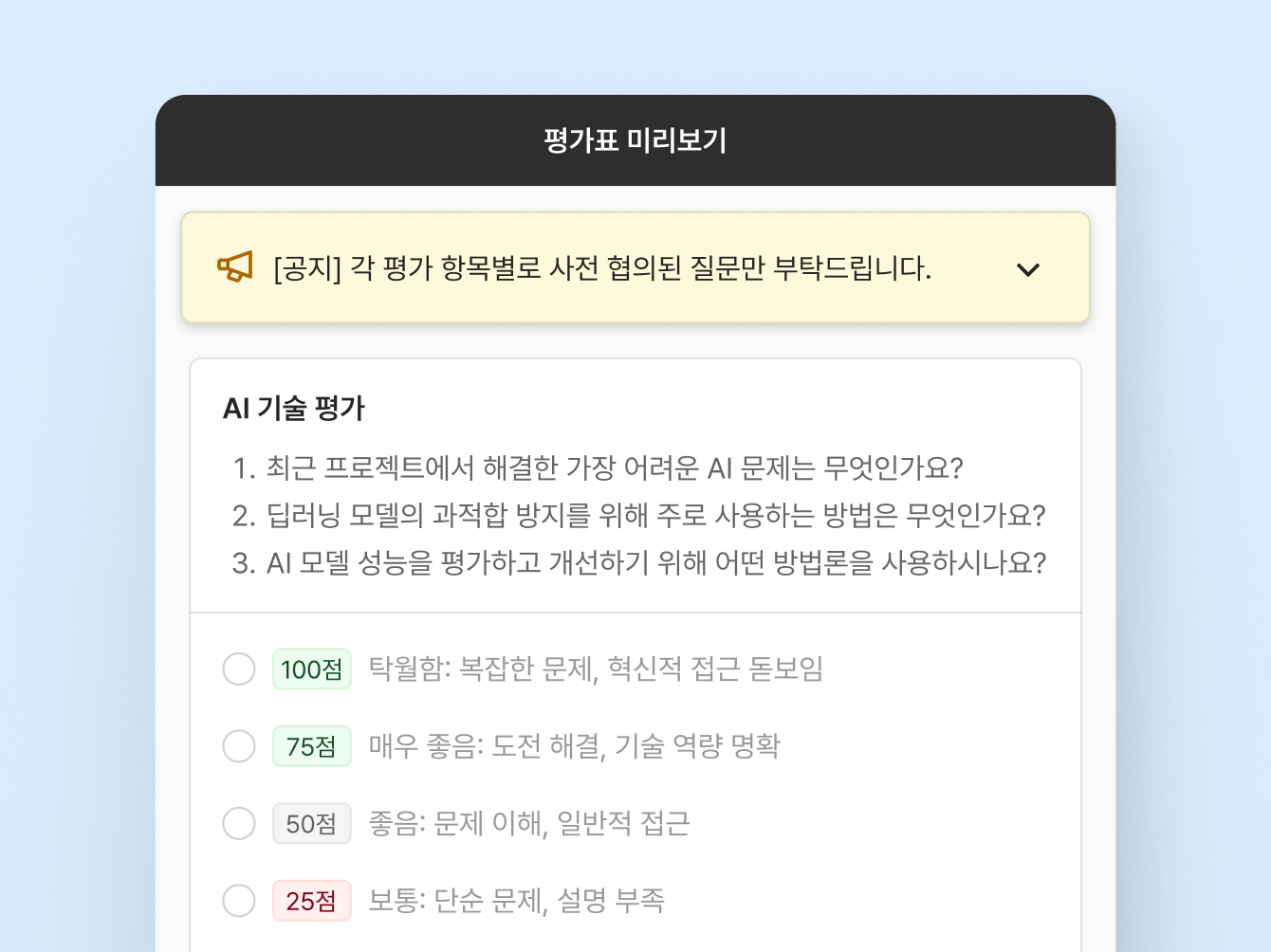Choose the 50점 radio option
This screenshot has height=952, width=1271.
(239, 823)
